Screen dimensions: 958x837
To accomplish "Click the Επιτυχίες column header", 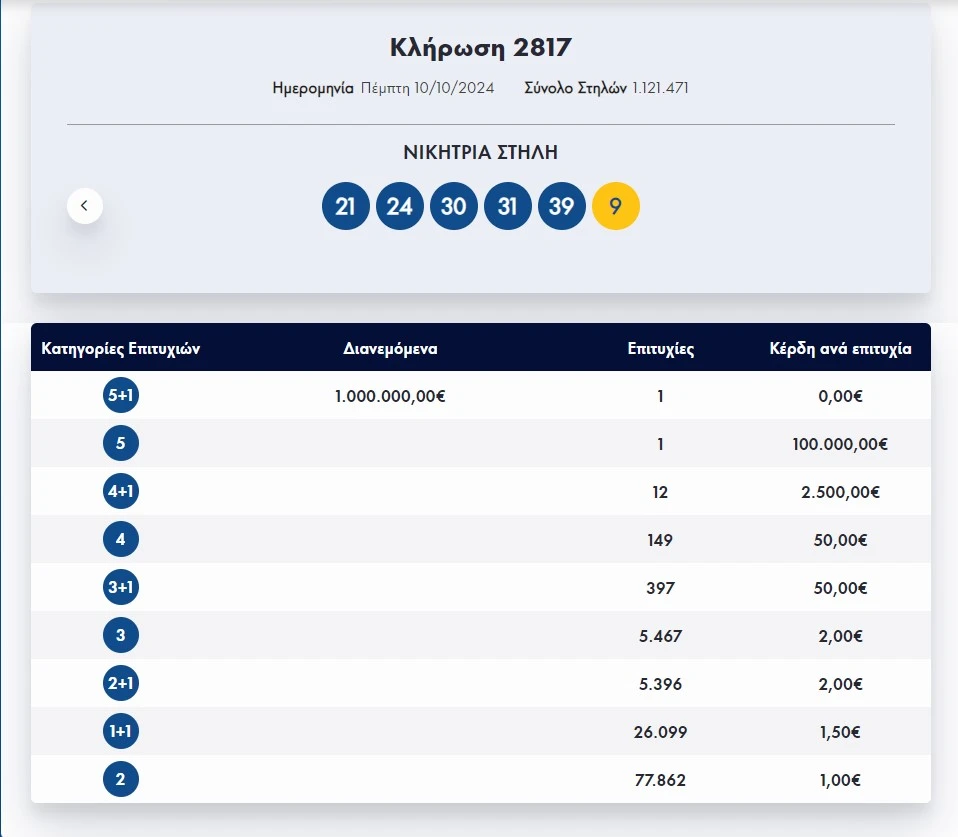I will (x=661, y=349).
